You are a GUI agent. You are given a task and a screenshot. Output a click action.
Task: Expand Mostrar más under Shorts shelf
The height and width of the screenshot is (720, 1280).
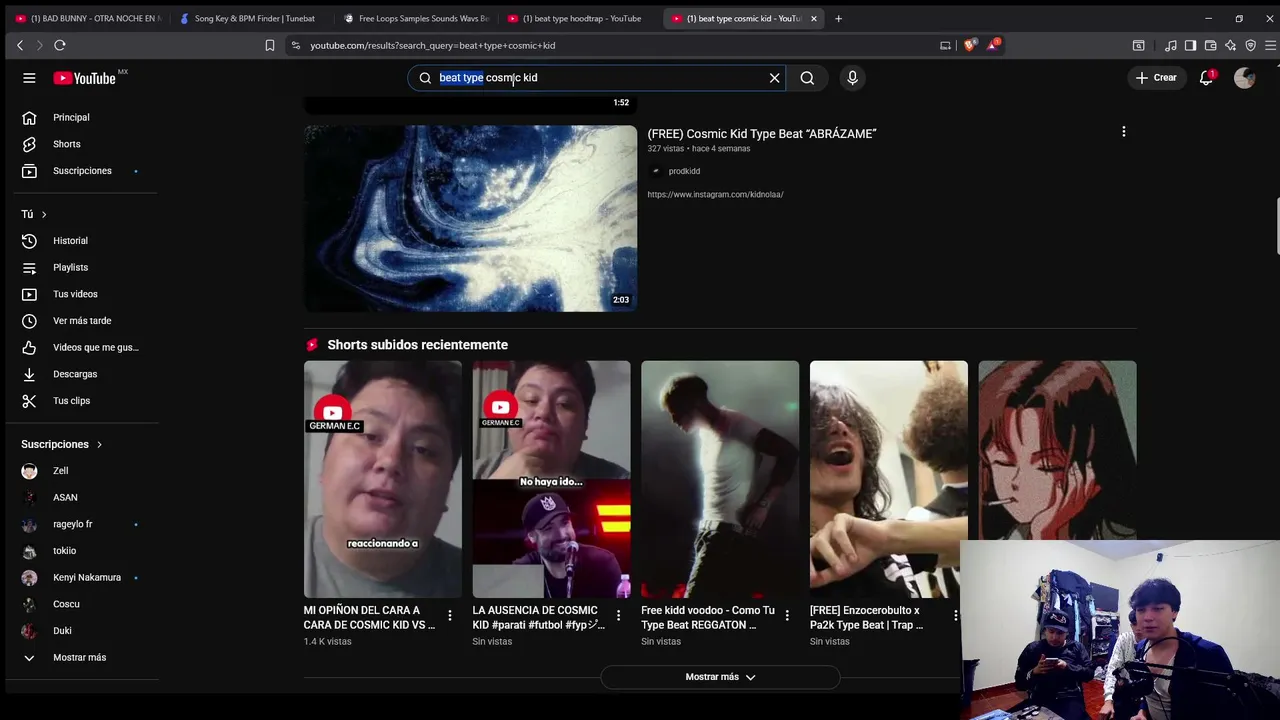(720, 677)
